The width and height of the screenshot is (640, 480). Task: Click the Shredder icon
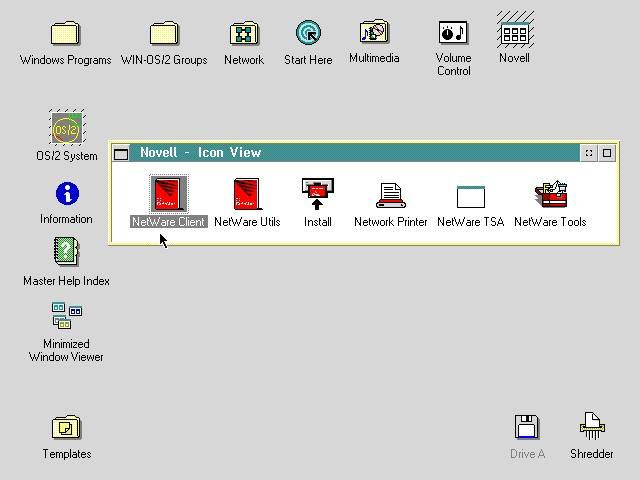[x=592, y=426]
